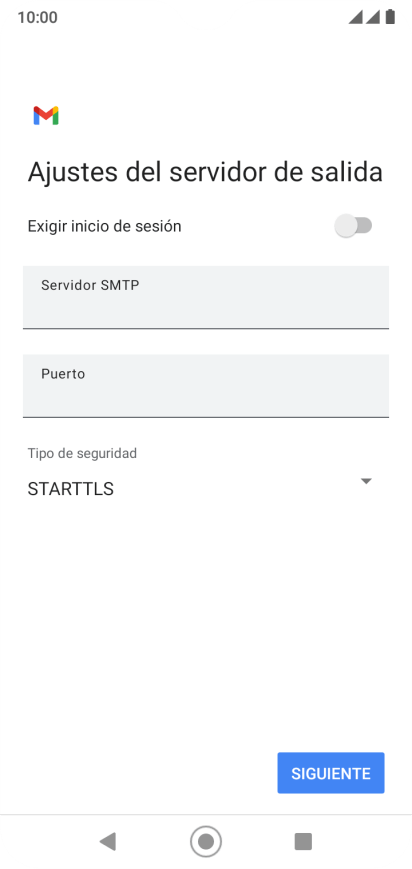Tap the Puerto field label text
412x869 pixels.
tap(63, 374)
